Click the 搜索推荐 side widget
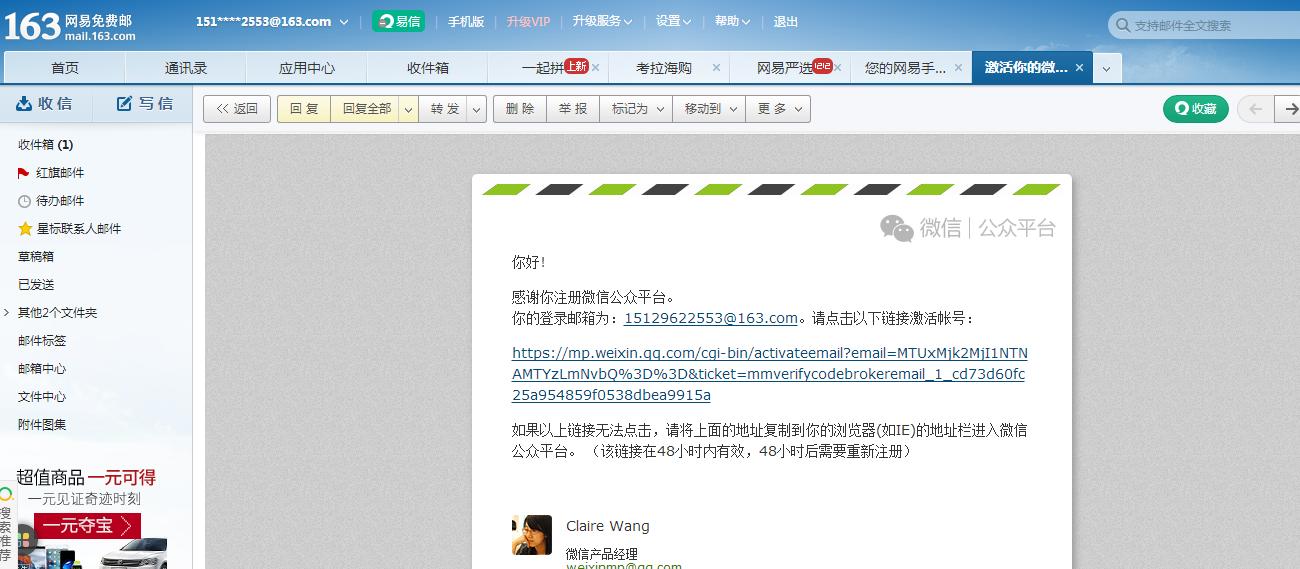 click(x=7, y=527)
